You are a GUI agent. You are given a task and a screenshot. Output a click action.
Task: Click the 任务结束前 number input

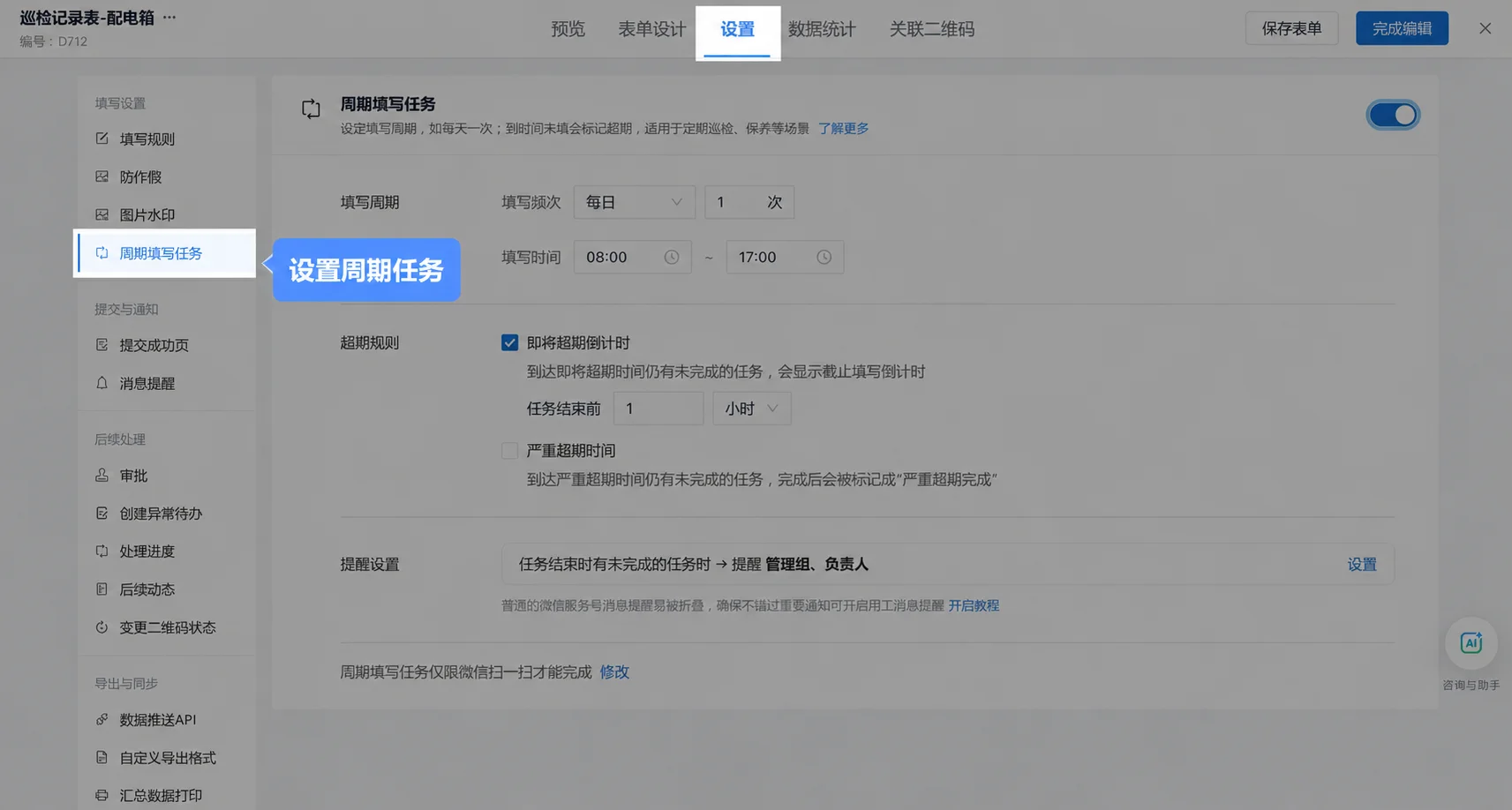658,409
